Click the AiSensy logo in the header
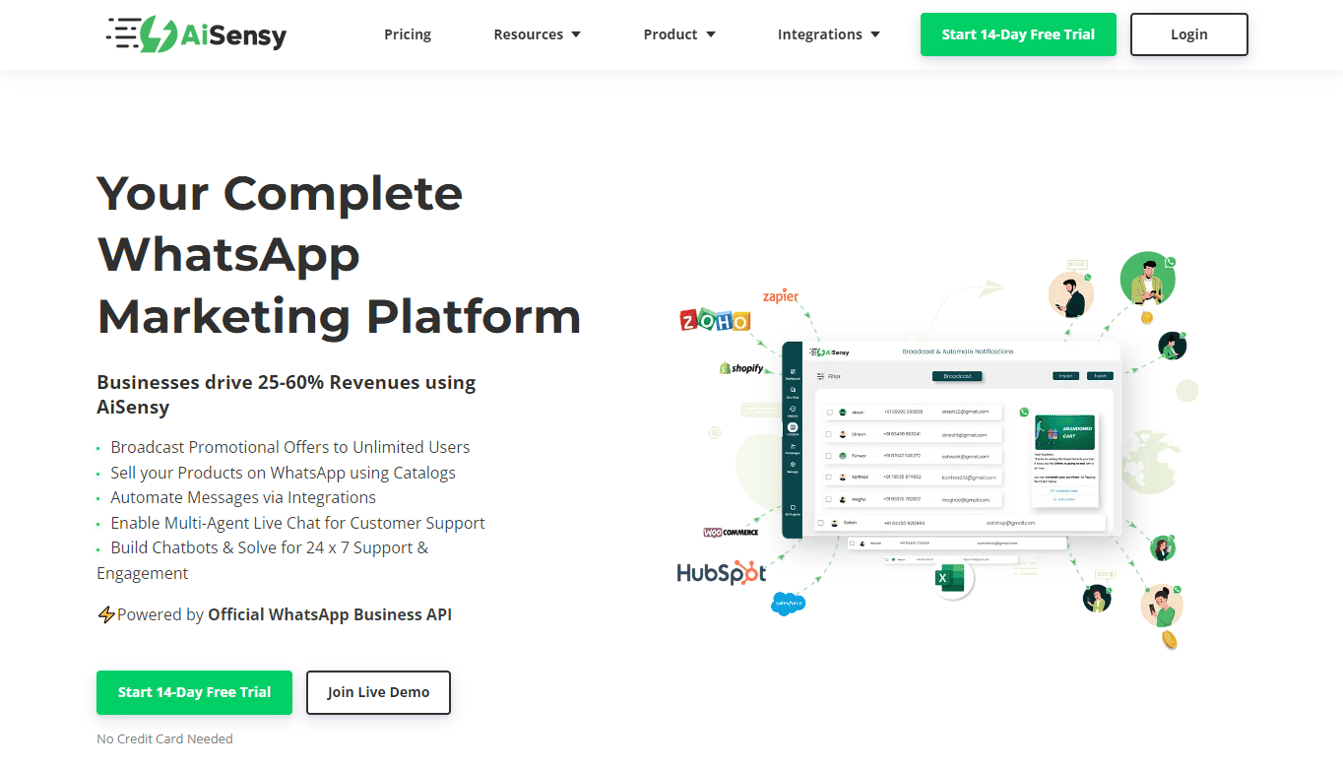 (x=197, y=34)
